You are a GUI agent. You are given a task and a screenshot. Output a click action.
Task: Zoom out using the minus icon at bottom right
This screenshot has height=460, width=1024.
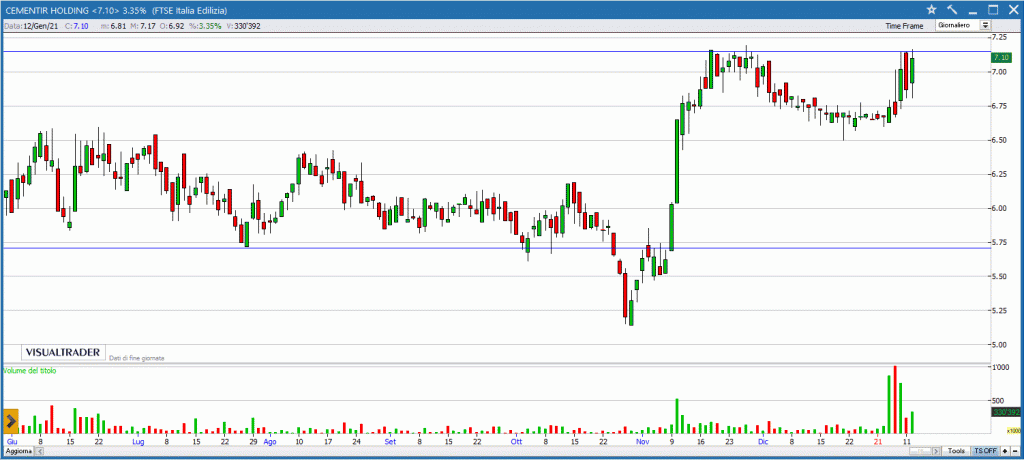(1015, 451)
